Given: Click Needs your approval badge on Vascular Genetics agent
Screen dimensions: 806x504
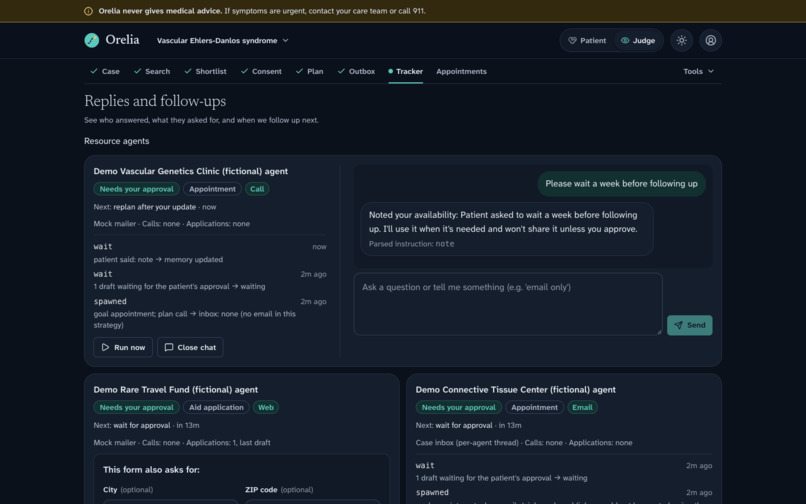Looking at the screenshot, I should 136,189.
